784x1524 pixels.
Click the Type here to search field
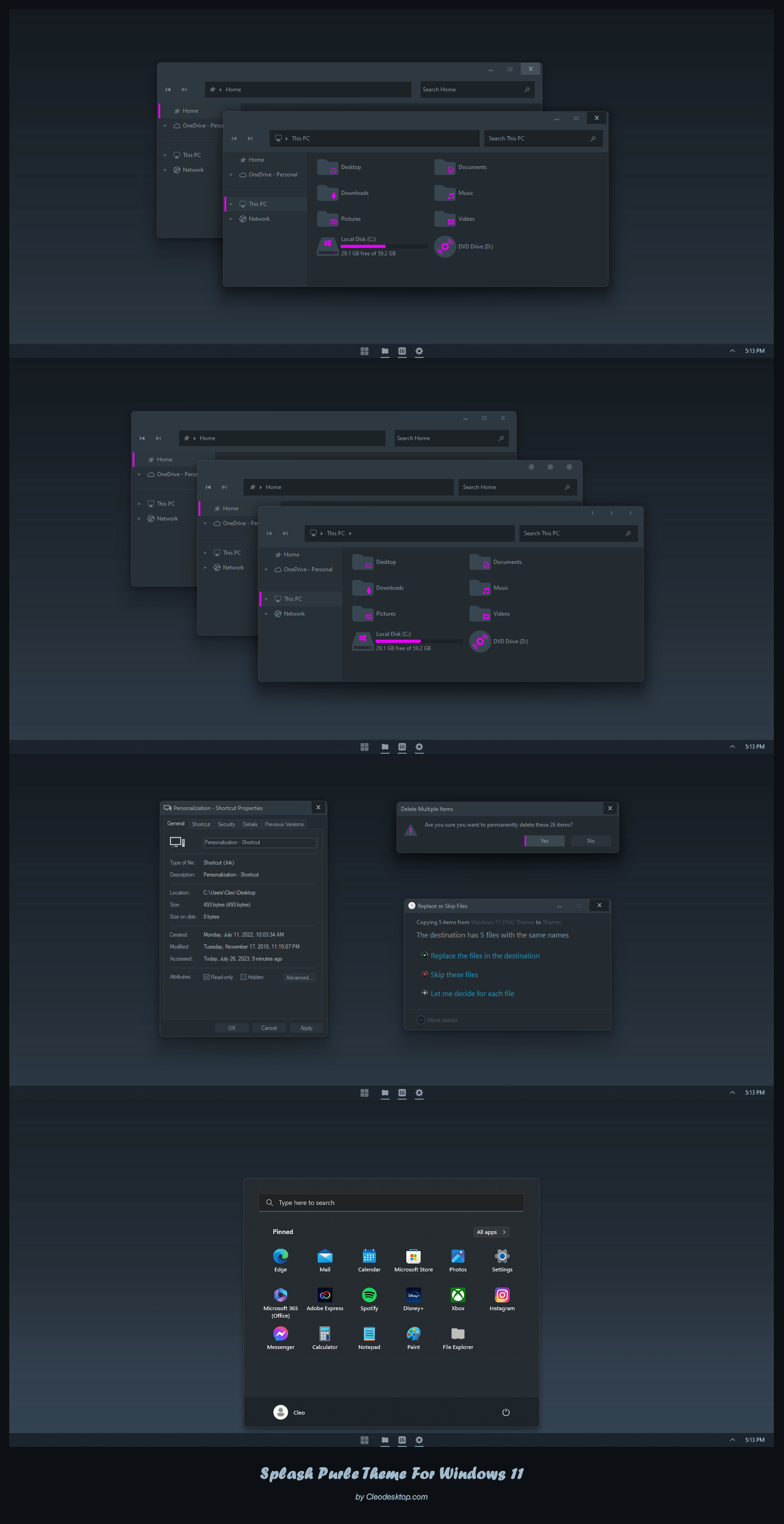(x=391, y=1202)
